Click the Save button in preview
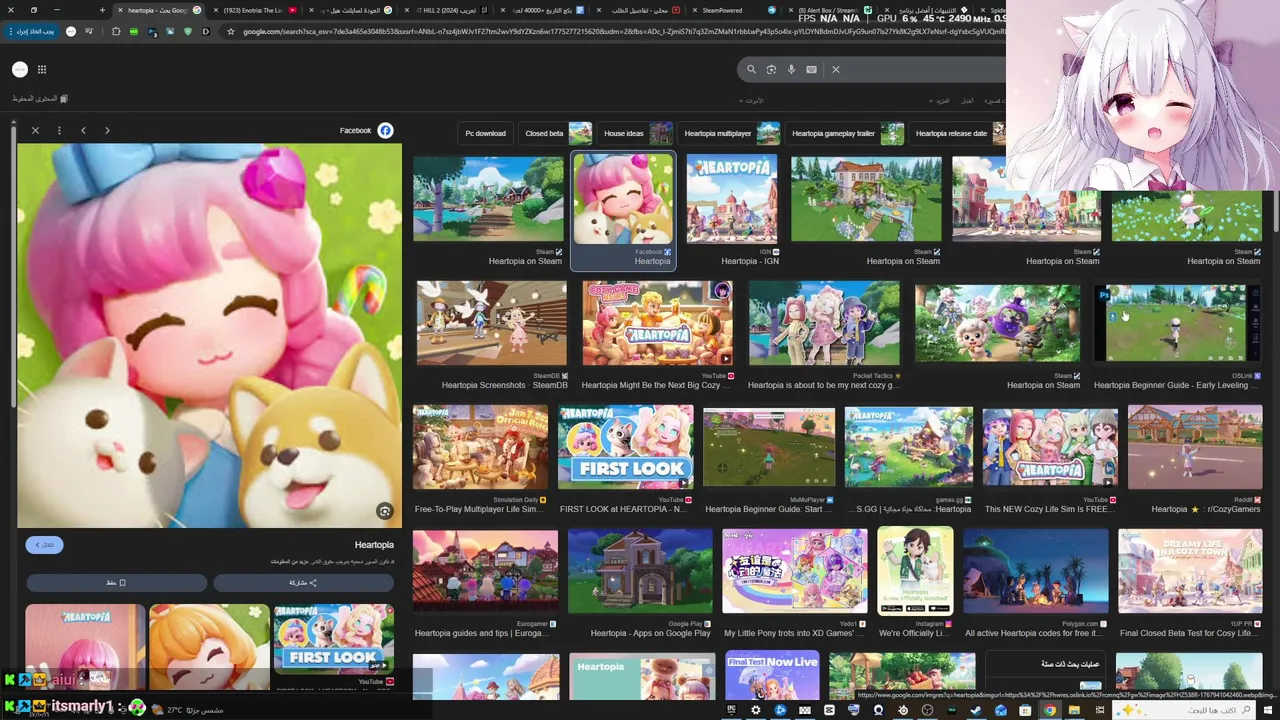Screen dimensions: 1280x720 point(116,582)
